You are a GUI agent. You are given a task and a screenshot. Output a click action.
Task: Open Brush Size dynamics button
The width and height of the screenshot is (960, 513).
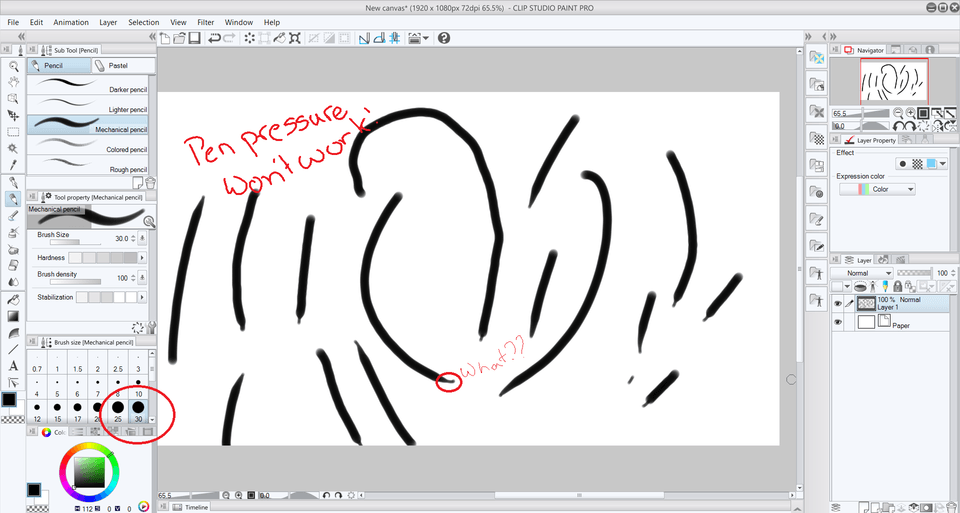pyautogui.click(x=143, y=238)
